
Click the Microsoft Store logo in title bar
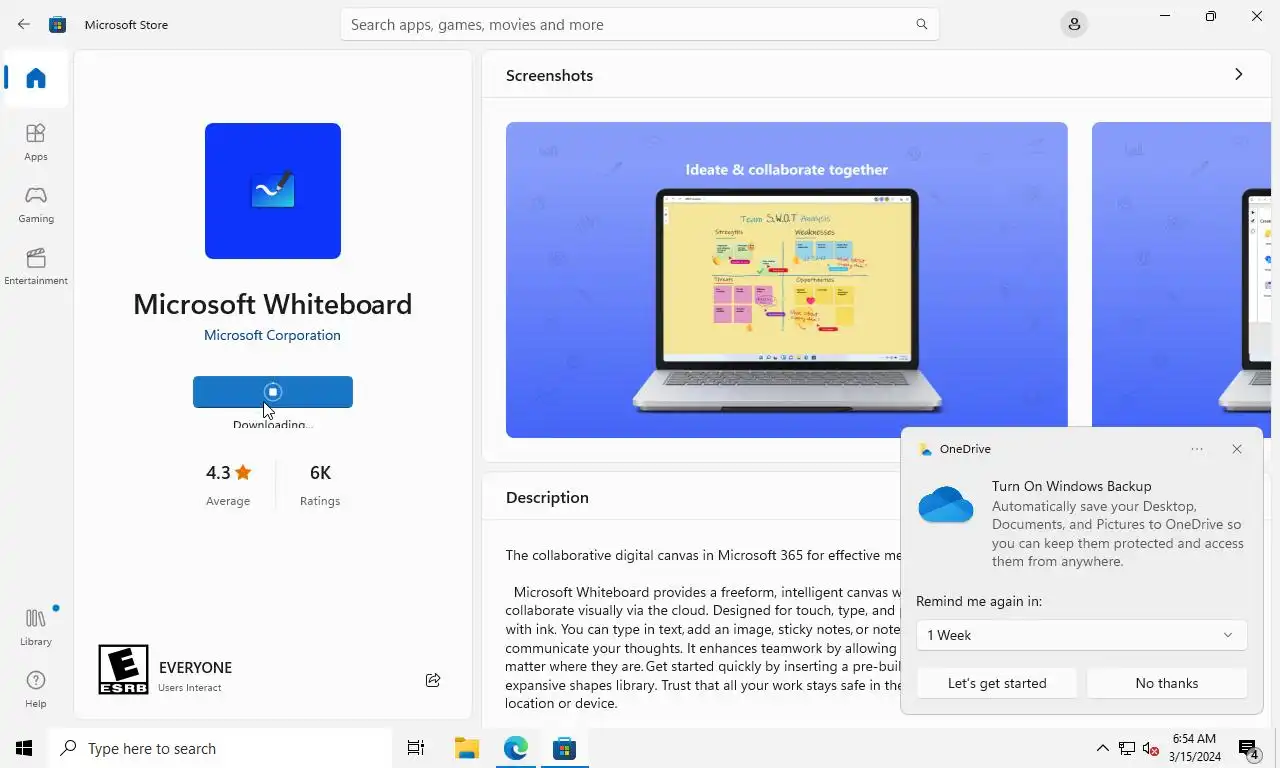pyautogui.click(x=58, y=24)
